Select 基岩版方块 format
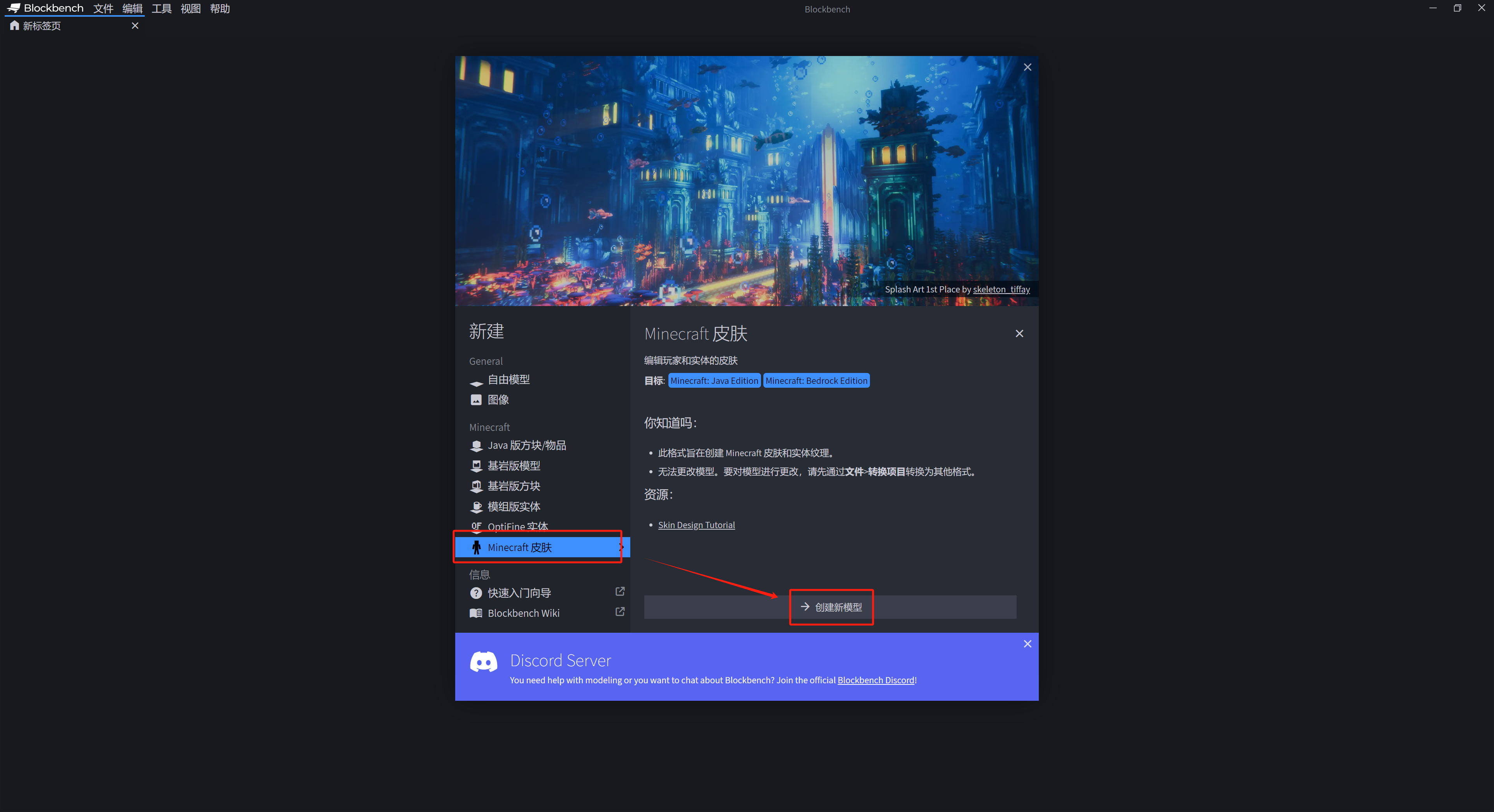This screenshot has width=1494, height=812. 542,486
